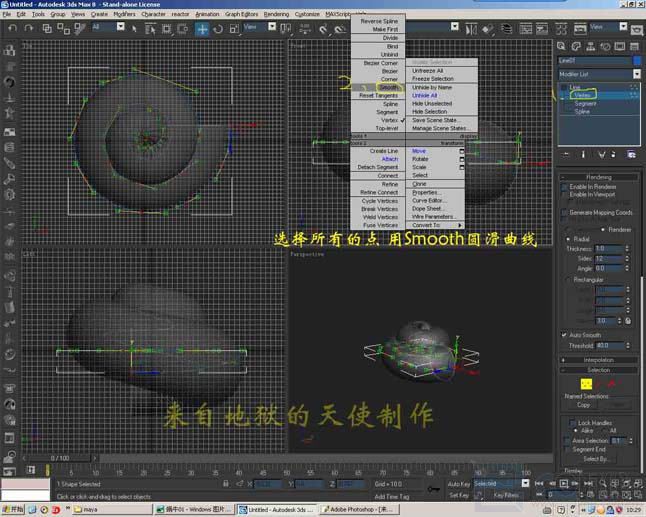
Task: Select the Rectangular radio button
Action: click(568, 280)
